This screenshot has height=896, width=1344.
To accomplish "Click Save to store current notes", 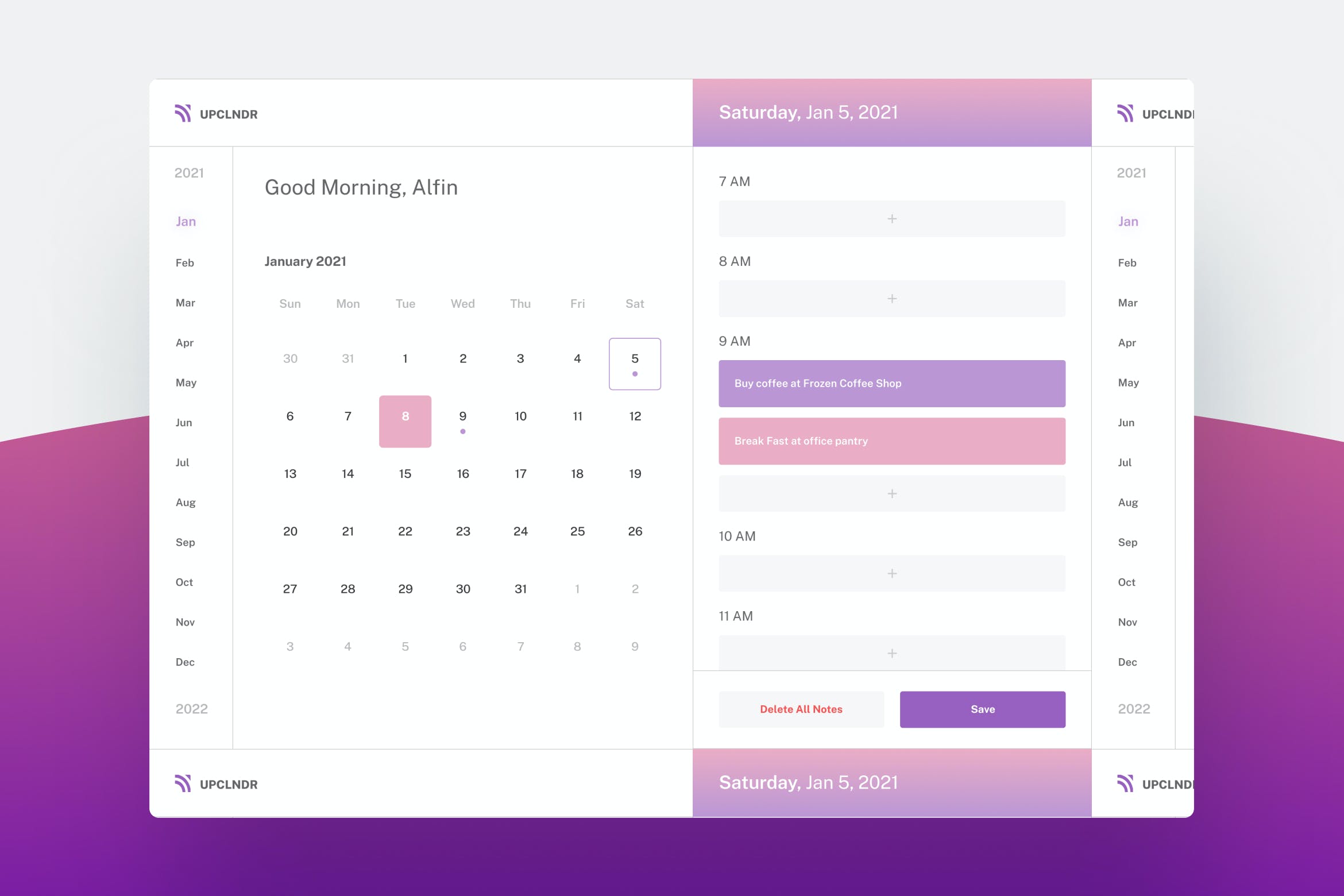I will [984, 709].
